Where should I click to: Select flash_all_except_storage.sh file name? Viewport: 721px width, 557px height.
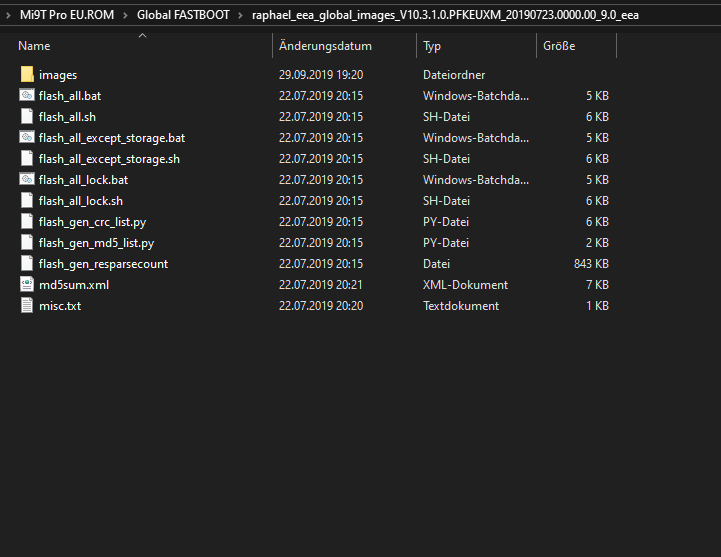pyautogui.click(x=109, y=159)
